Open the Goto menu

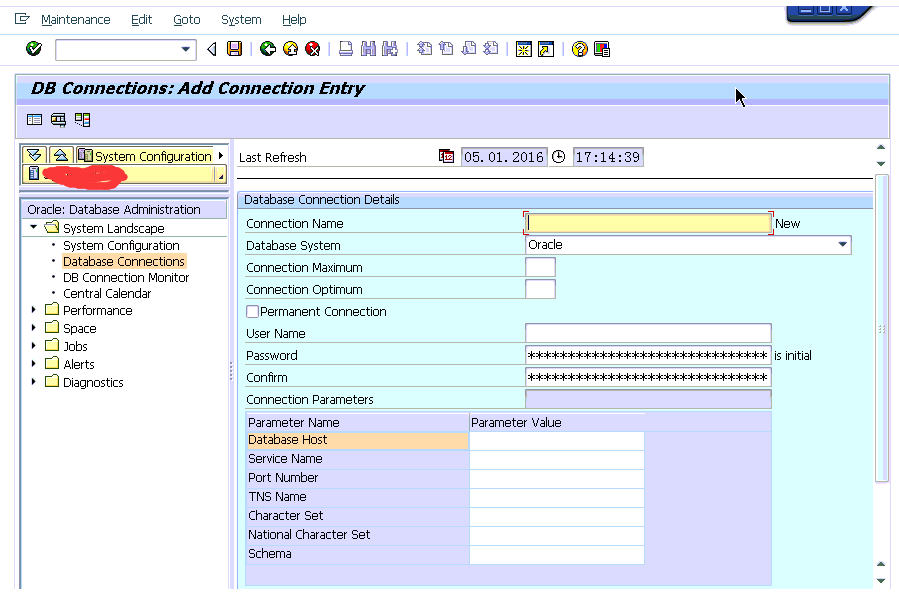186,19
